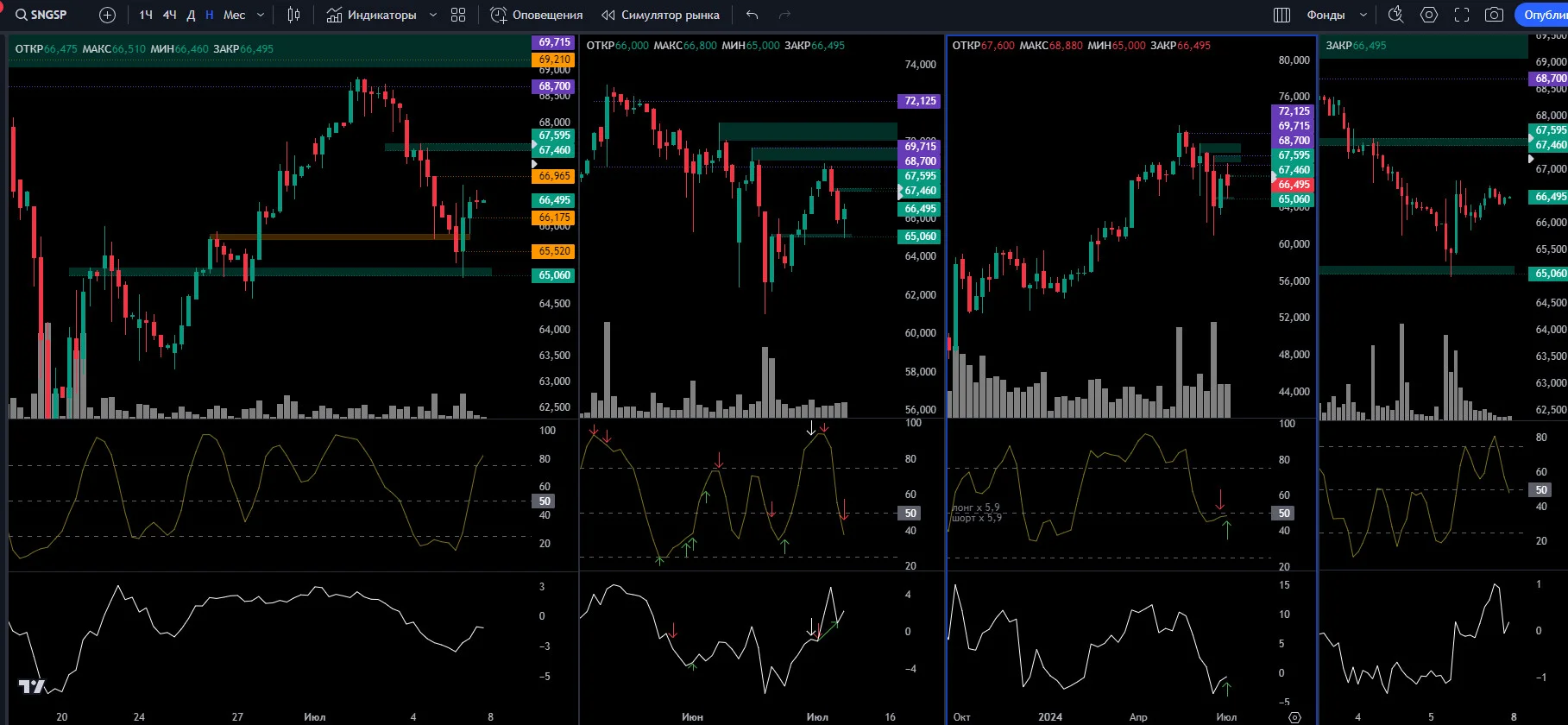Click the green 65,060 label on second chart
Image resolution: width=1568 pixels, height=725 pixels.
(x=921, y=236)
